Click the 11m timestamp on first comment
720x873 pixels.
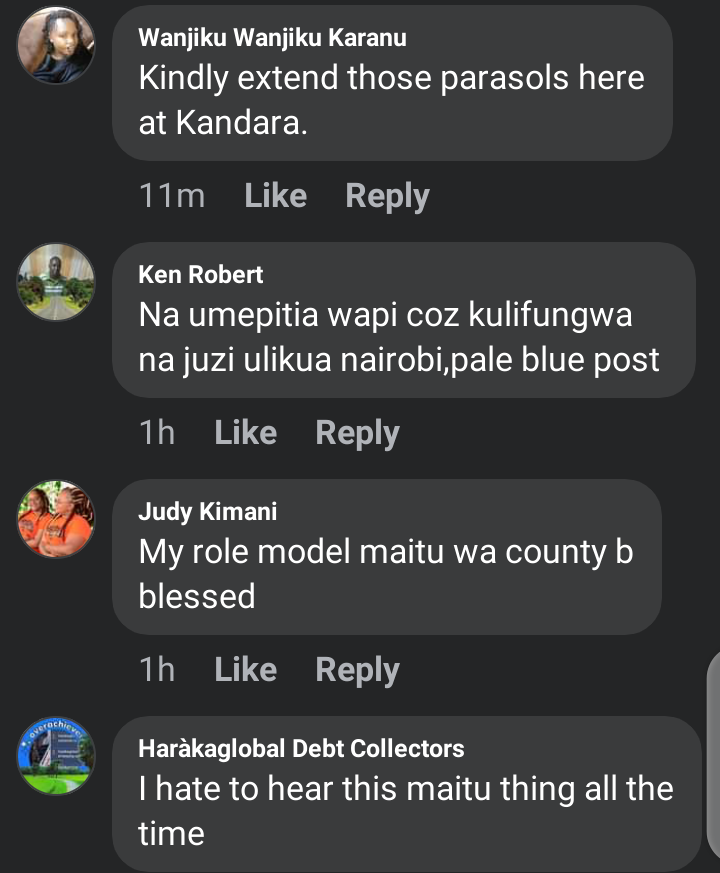click(x=172, y=196)
